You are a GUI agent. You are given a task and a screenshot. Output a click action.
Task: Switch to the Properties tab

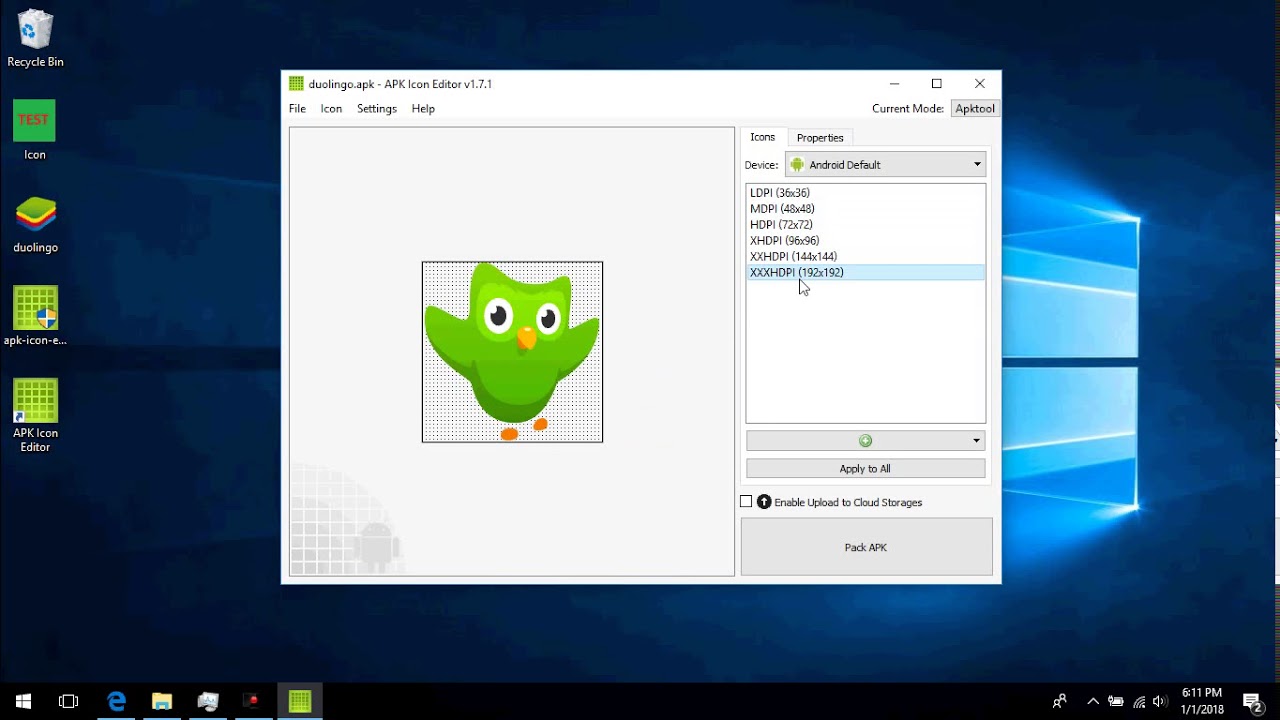820,137
